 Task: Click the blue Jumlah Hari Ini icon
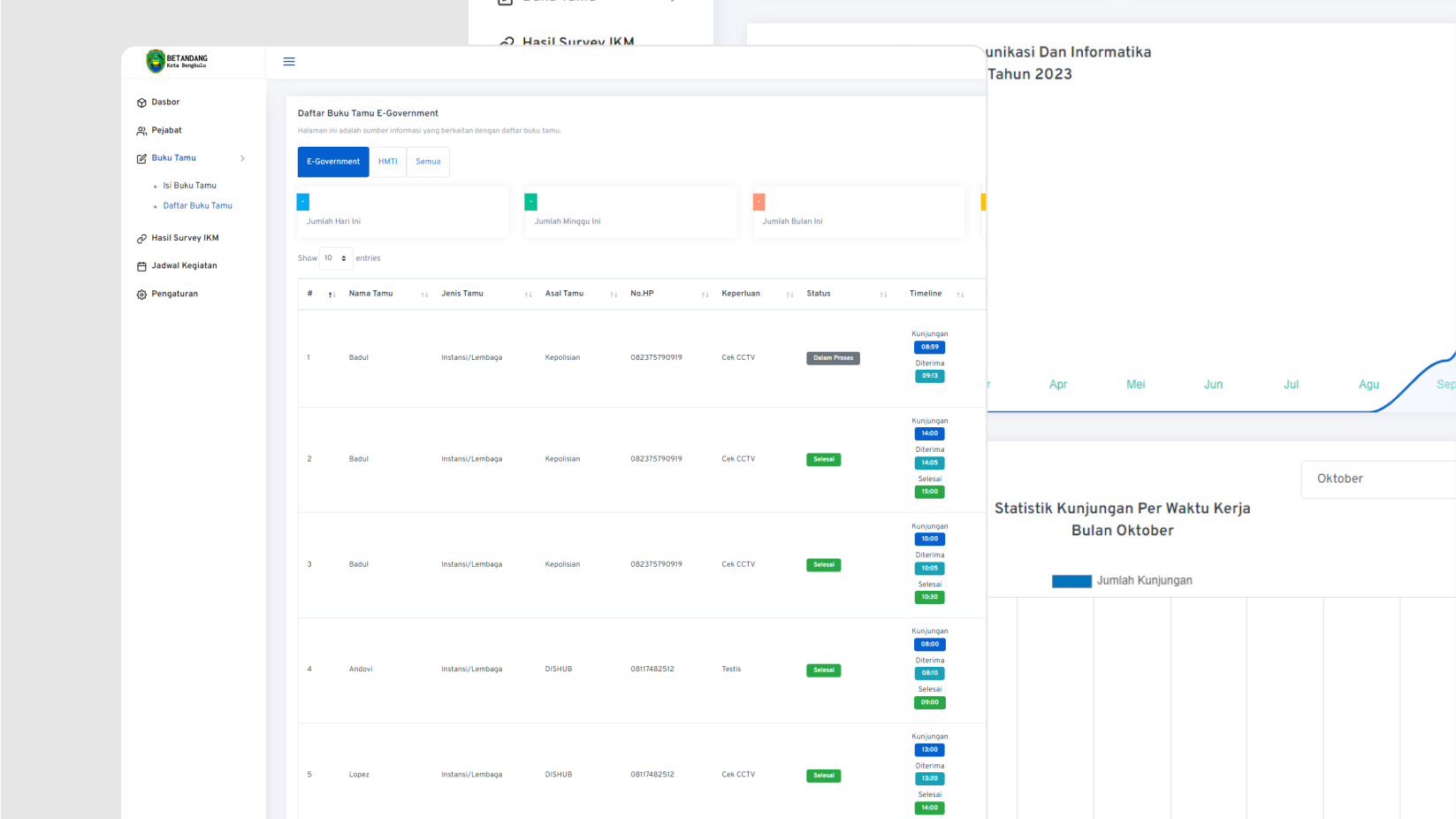click(x=303, y=202)
